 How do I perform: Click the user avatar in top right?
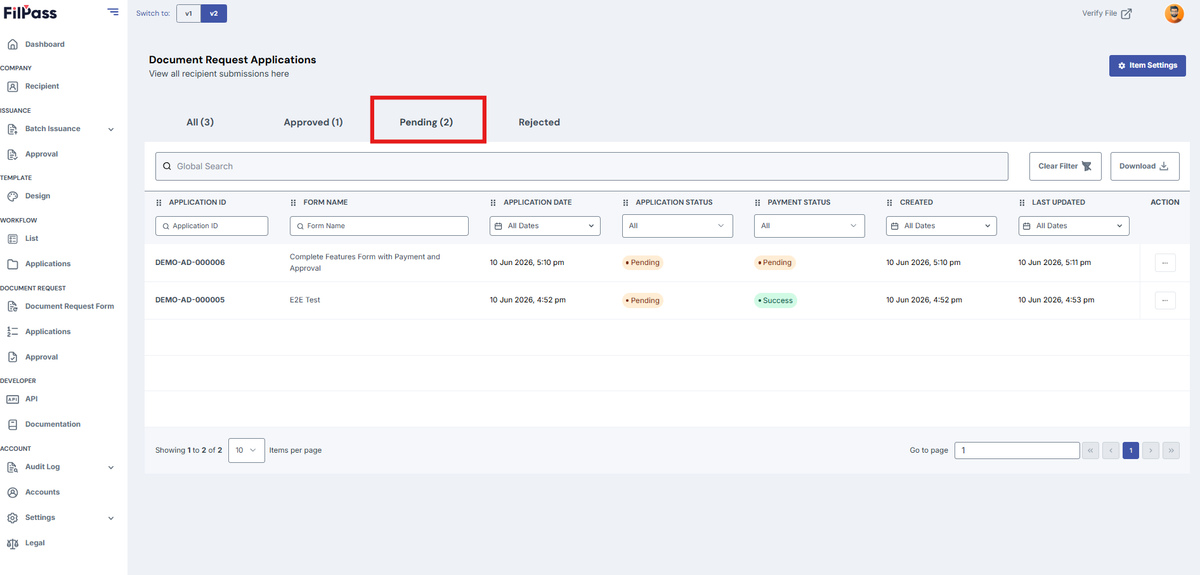point(1174,13)
